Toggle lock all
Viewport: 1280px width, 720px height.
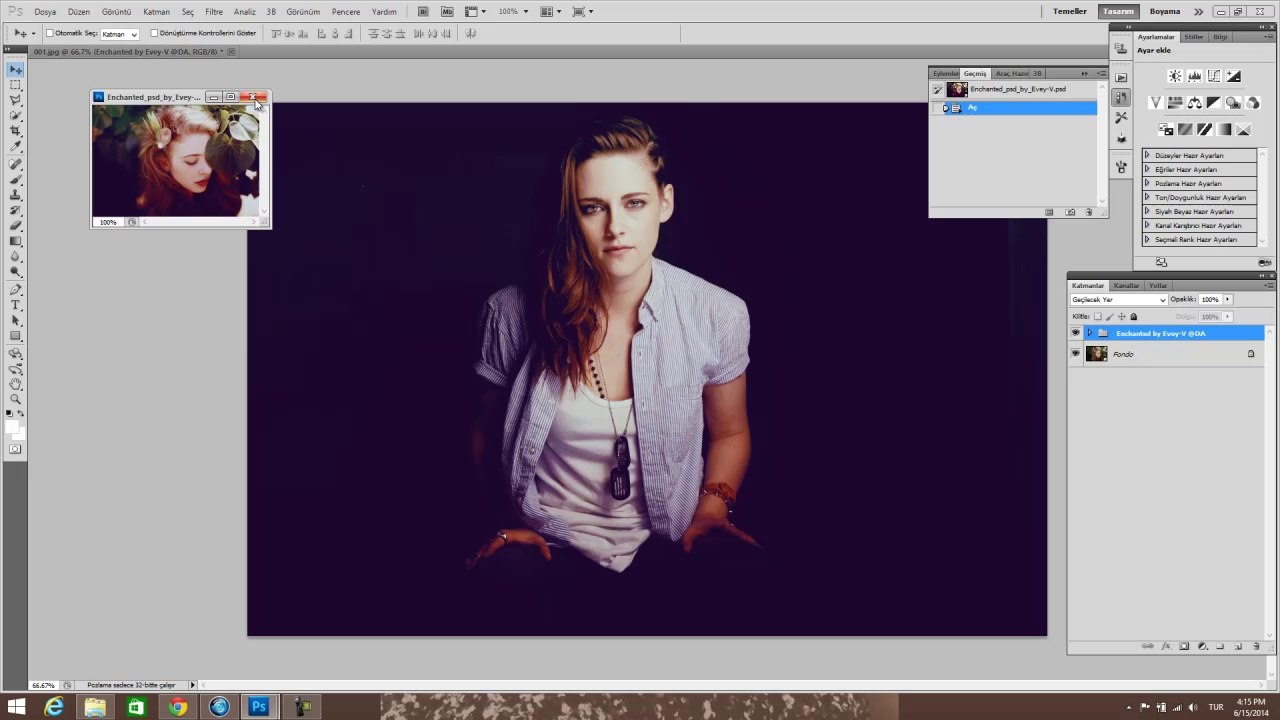1133,316
